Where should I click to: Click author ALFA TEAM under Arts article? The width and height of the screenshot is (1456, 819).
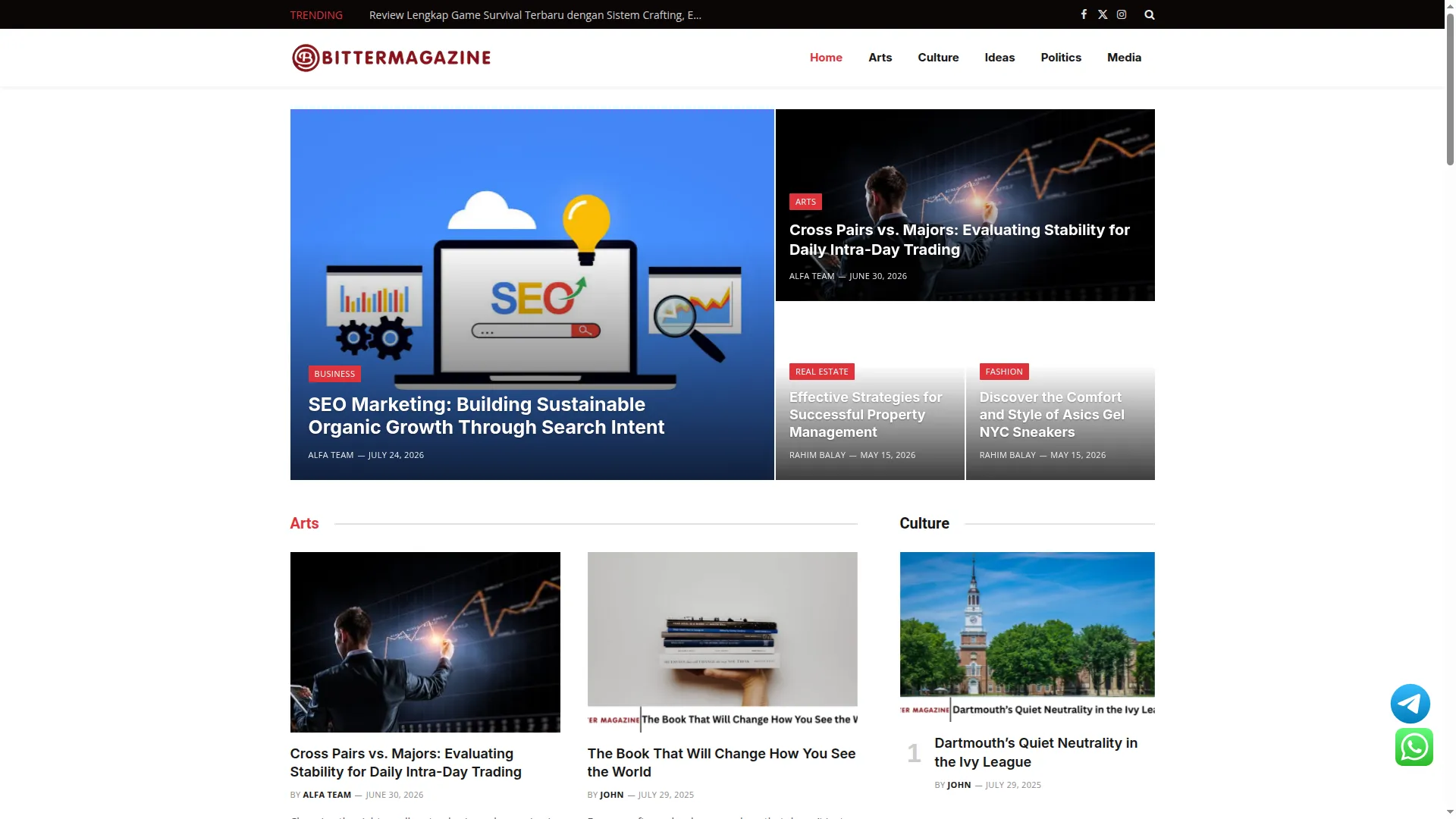click(327, 795)
